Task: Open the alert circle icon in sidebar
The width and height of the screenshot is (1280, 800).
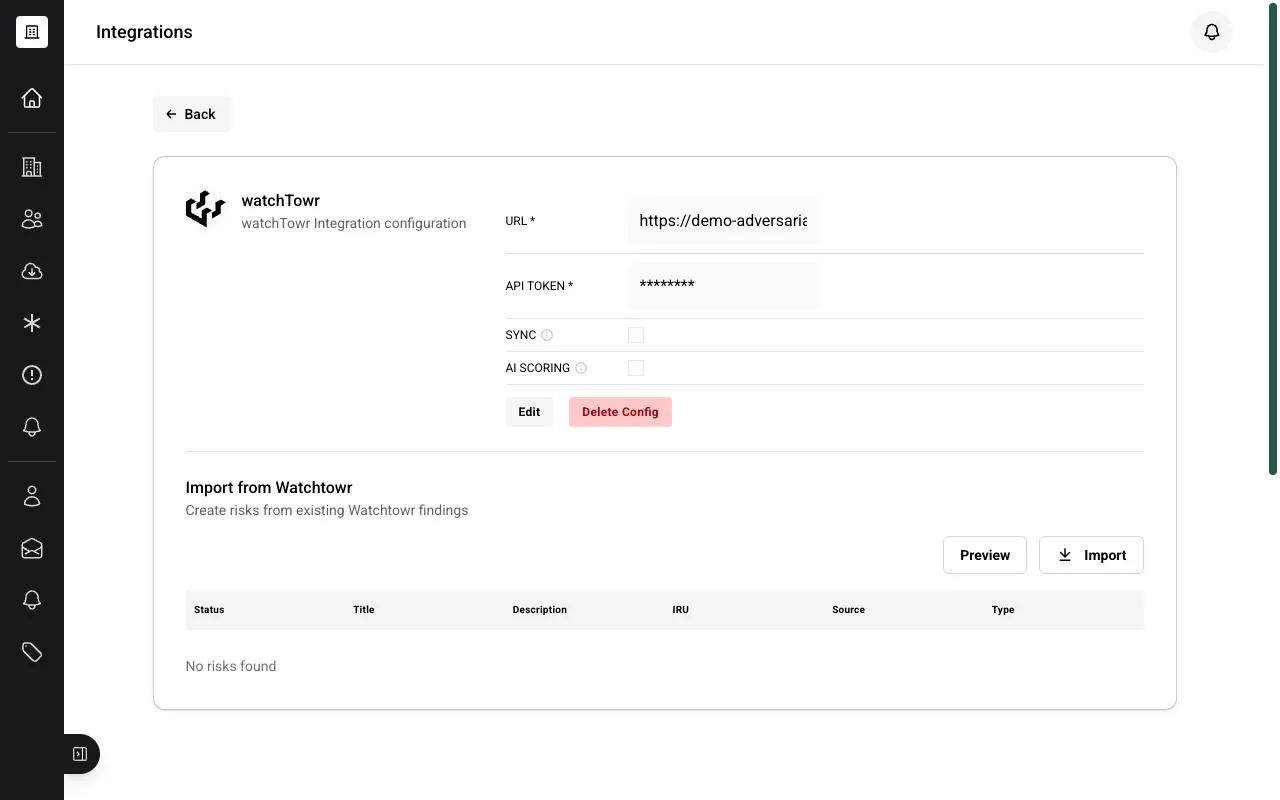Action: point(32,375)
